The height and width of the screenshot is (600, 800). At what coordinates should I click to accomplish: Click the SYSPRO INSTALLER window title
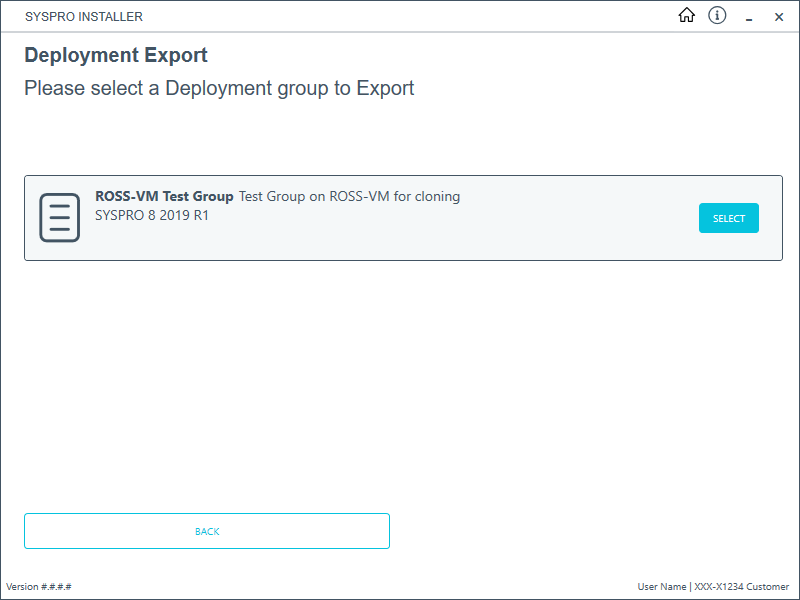click(84, 17)
